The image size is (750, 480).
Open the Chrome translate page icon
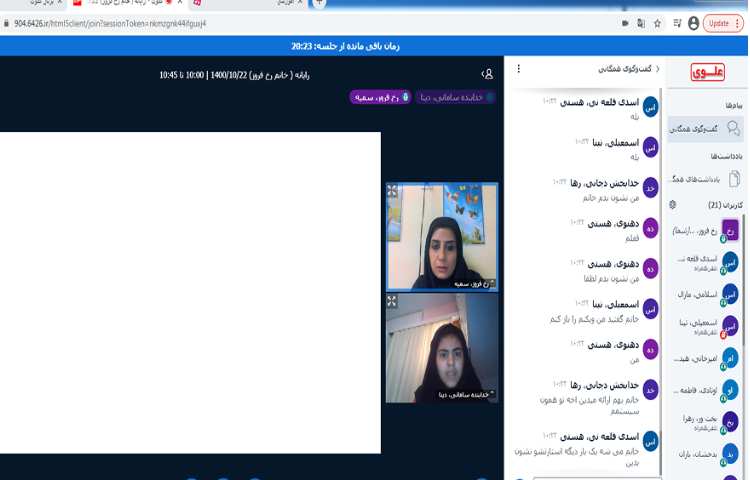click(641, 23)
